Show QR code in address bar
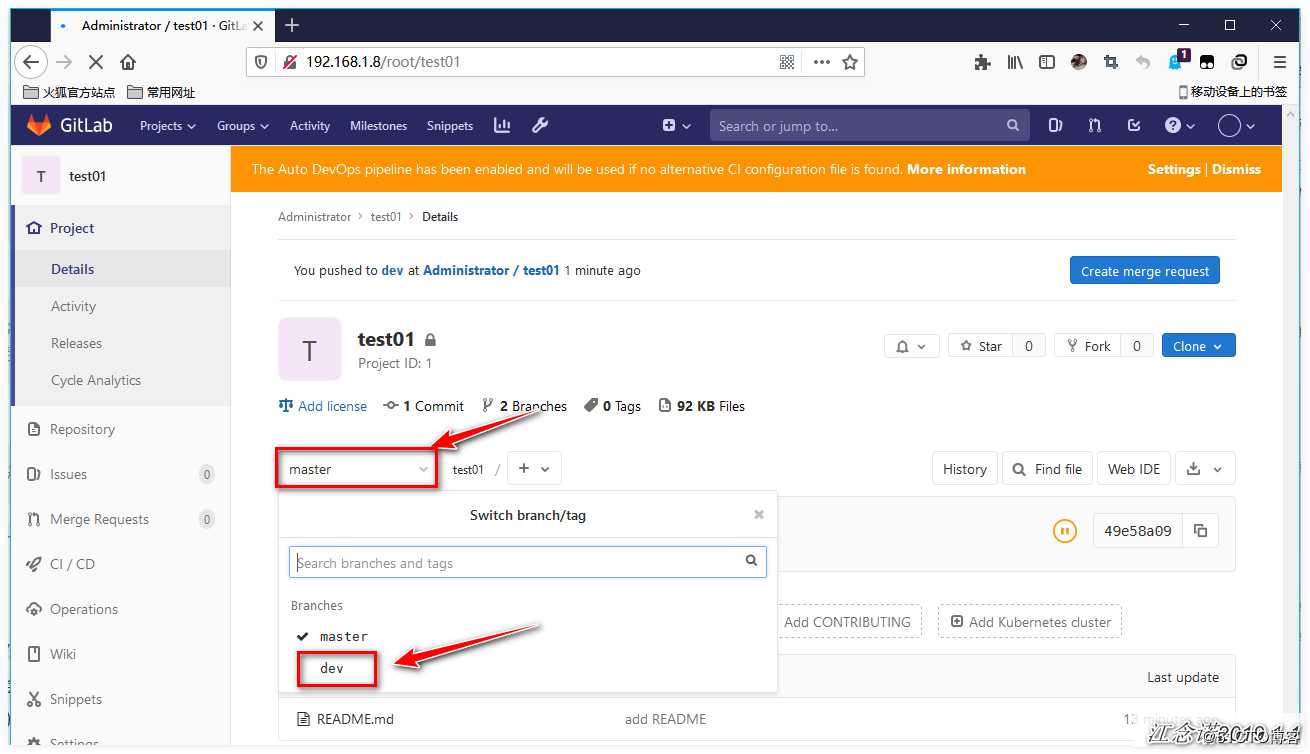This screenshot has height=754, width=1310. 787,62
